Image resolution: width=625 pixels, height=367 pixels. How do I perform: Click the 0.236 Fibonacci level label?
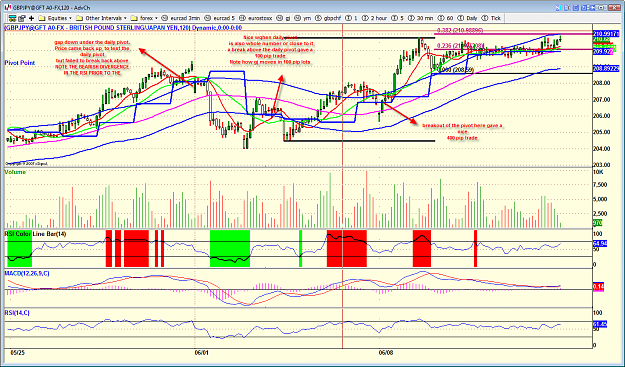pos(460,46)
